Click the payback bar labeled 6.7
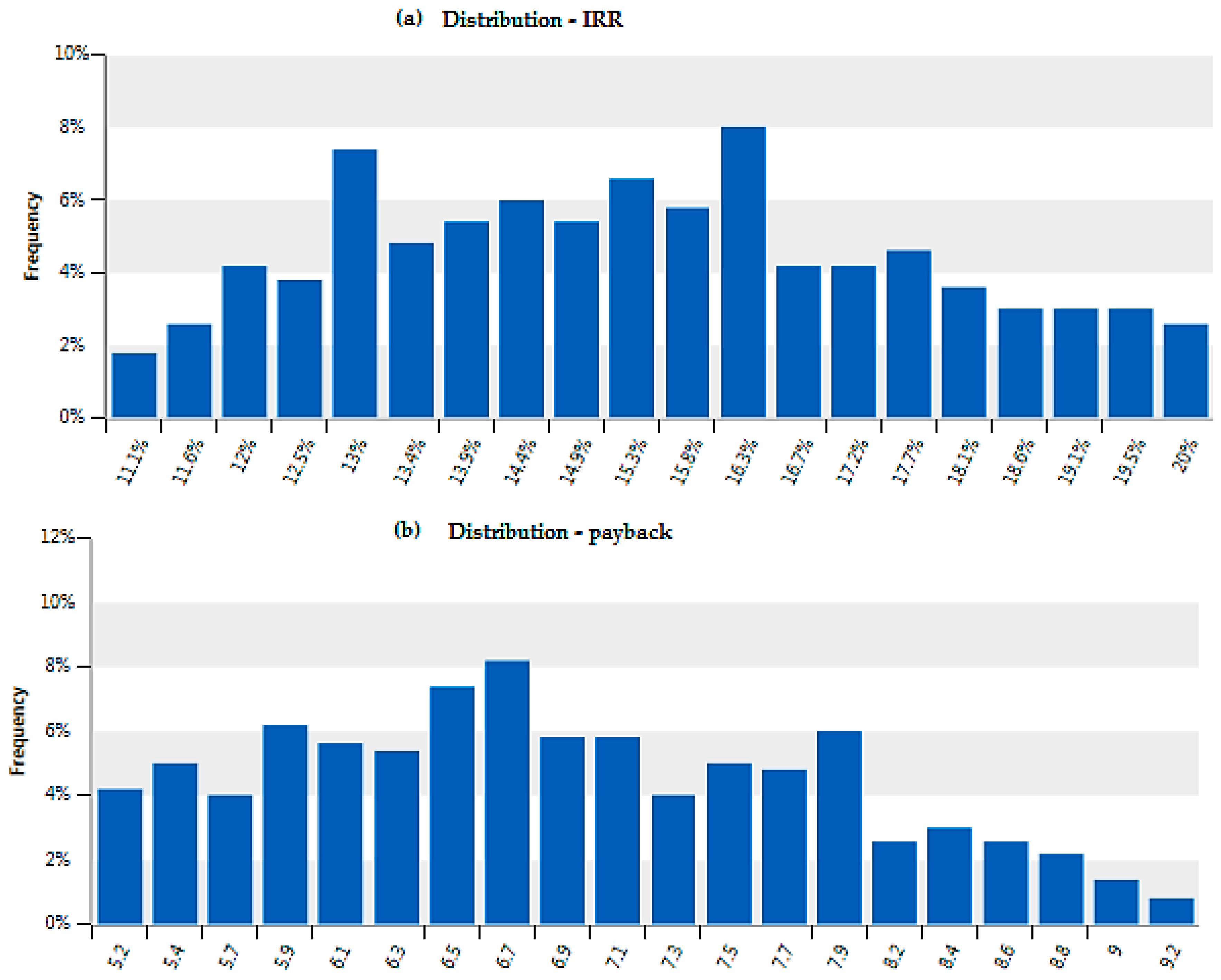The width and height of the screenshot is (1221, 980). [507, 792]
